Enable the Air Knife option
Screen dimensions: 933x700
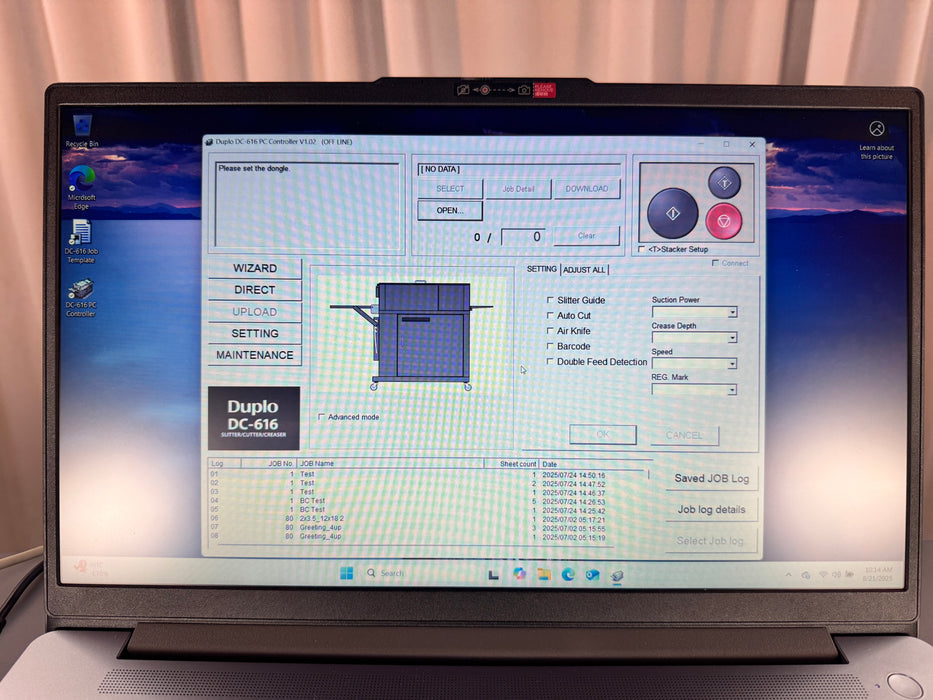550,330
